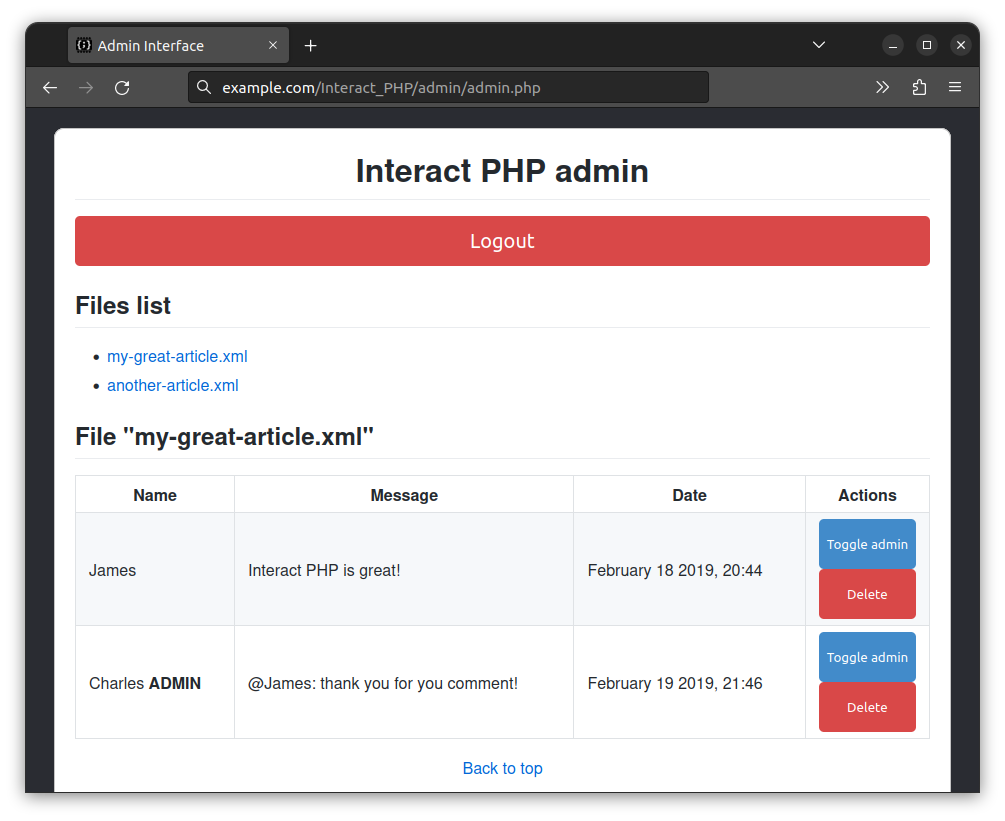Click the browser back arrow
The image size is (1005, 821).
(x=50, y=87)
